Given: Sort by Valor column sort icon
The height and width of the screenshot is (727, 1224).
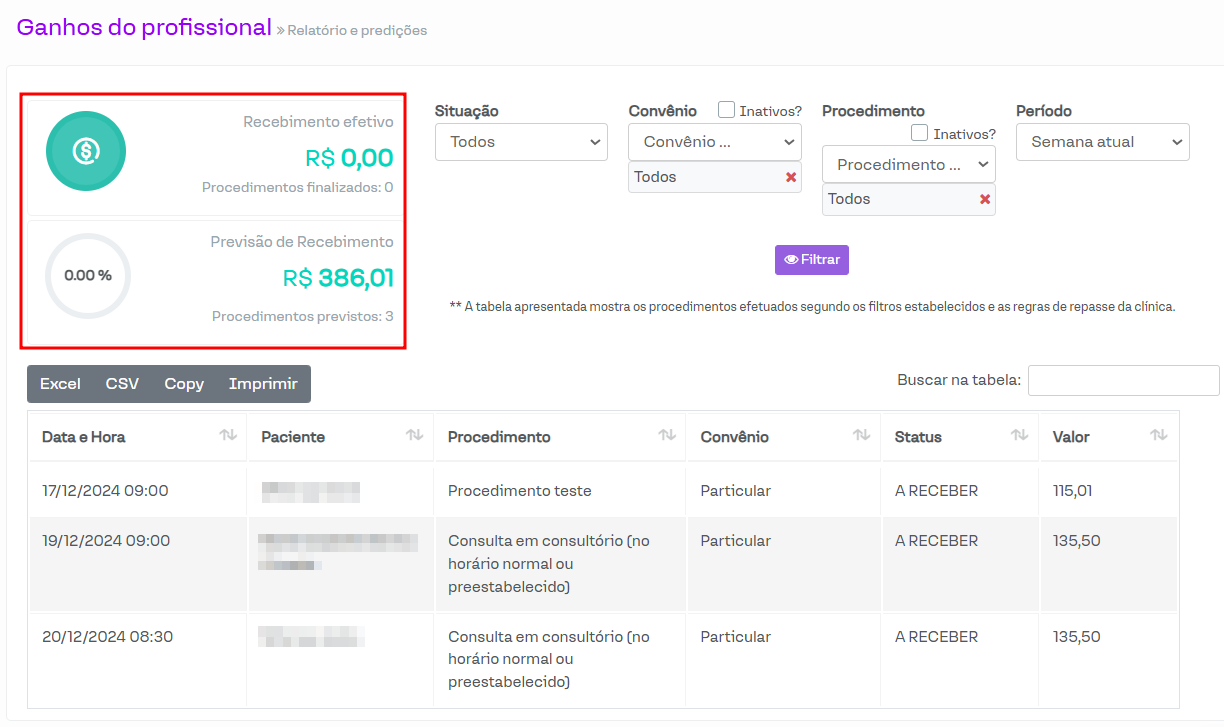Looking at the screenshot, I should (x=1158, y=436).
